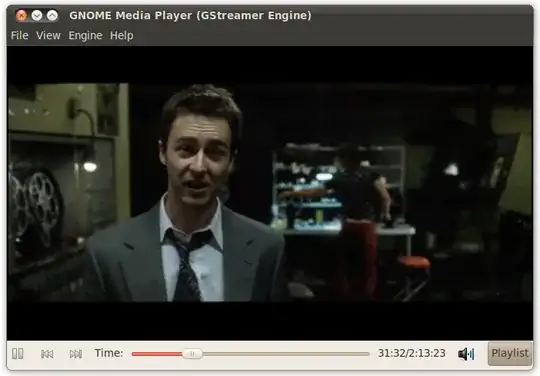This screenshot has height=376, width=540.
Task: Maximize the media player window
Action: tap(52, 15)
